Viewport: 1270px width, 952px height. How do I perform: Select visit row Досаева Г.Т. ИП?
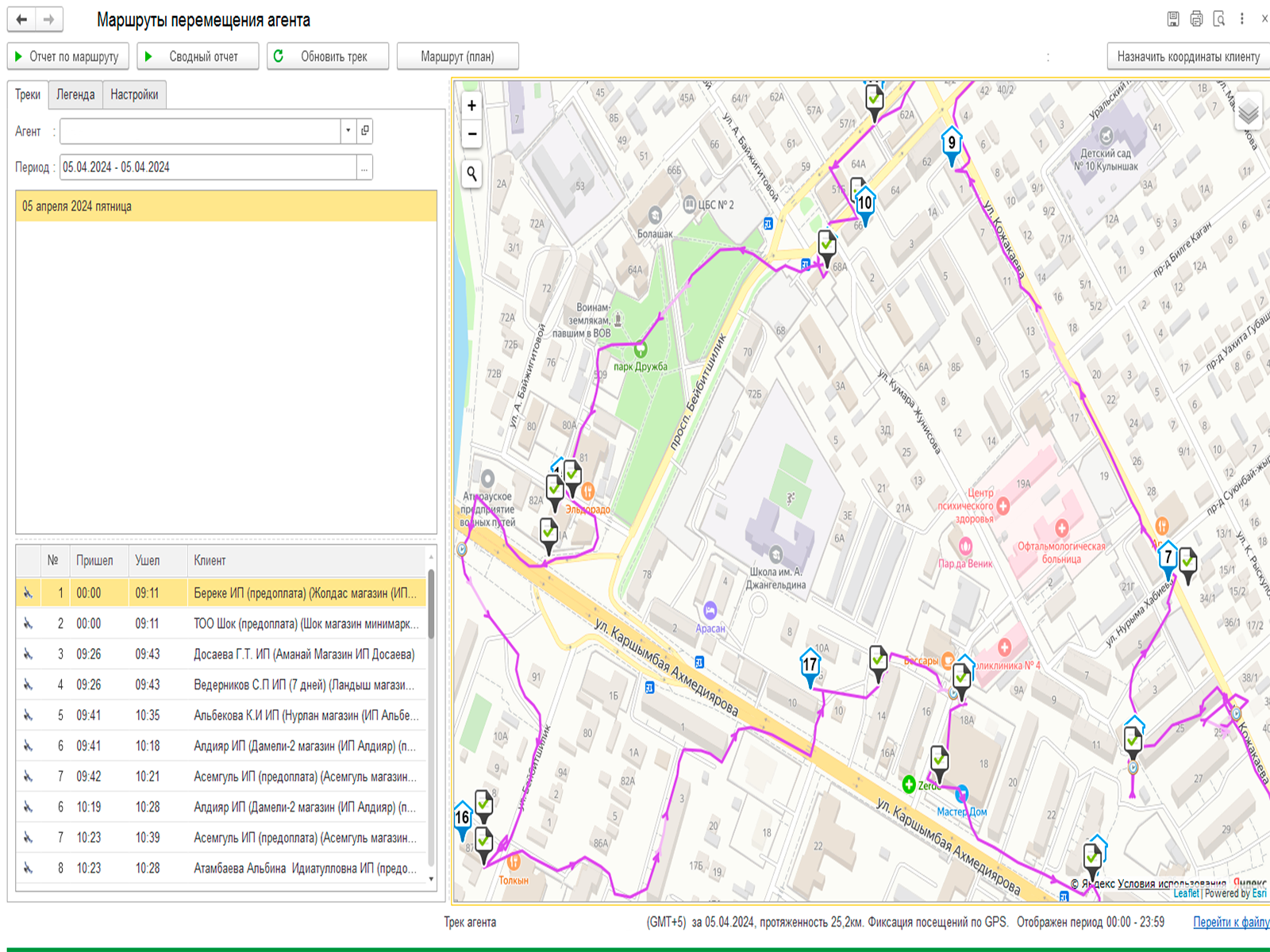coord(221,654)
